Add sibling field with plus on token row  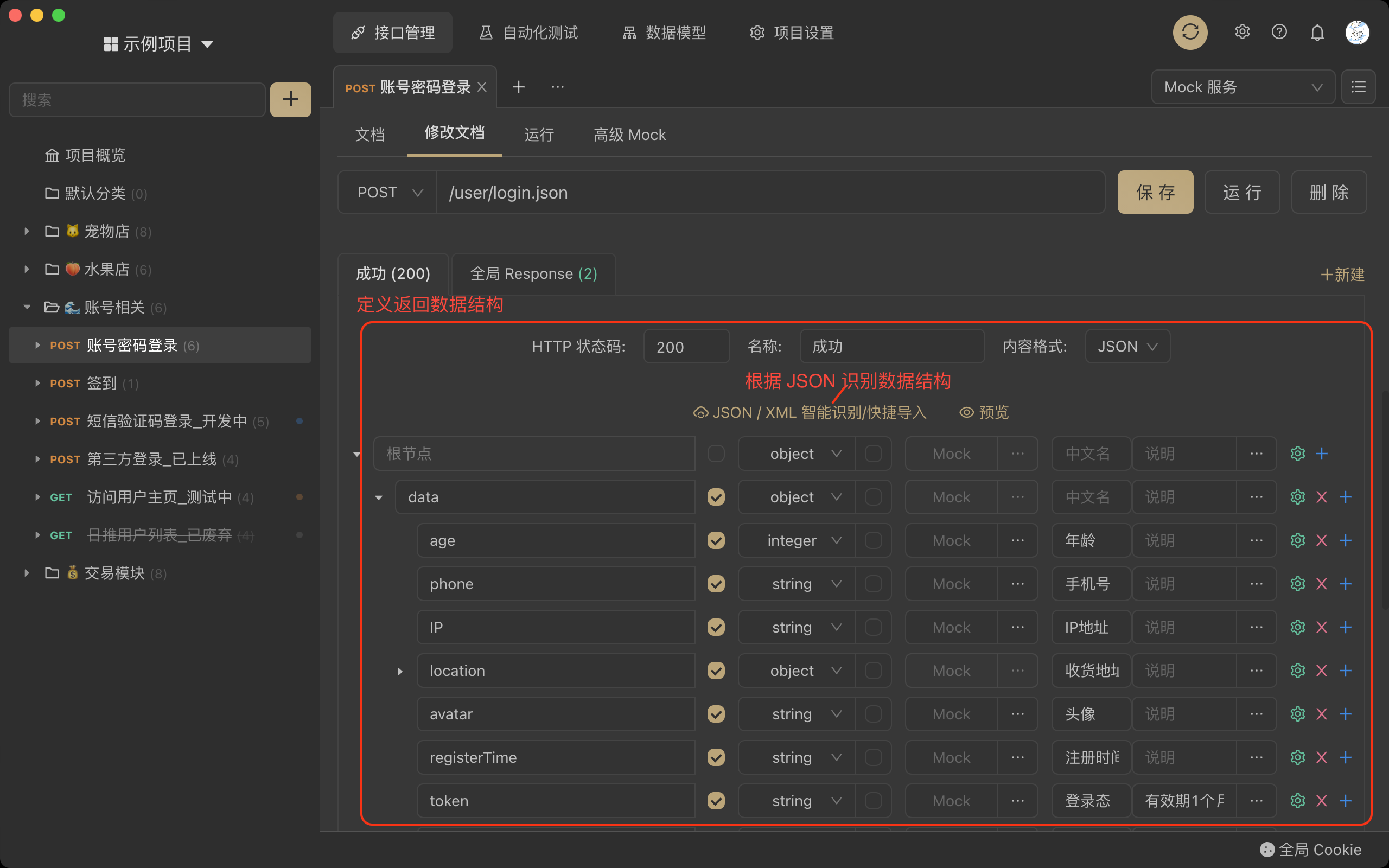pos(1346,801)
